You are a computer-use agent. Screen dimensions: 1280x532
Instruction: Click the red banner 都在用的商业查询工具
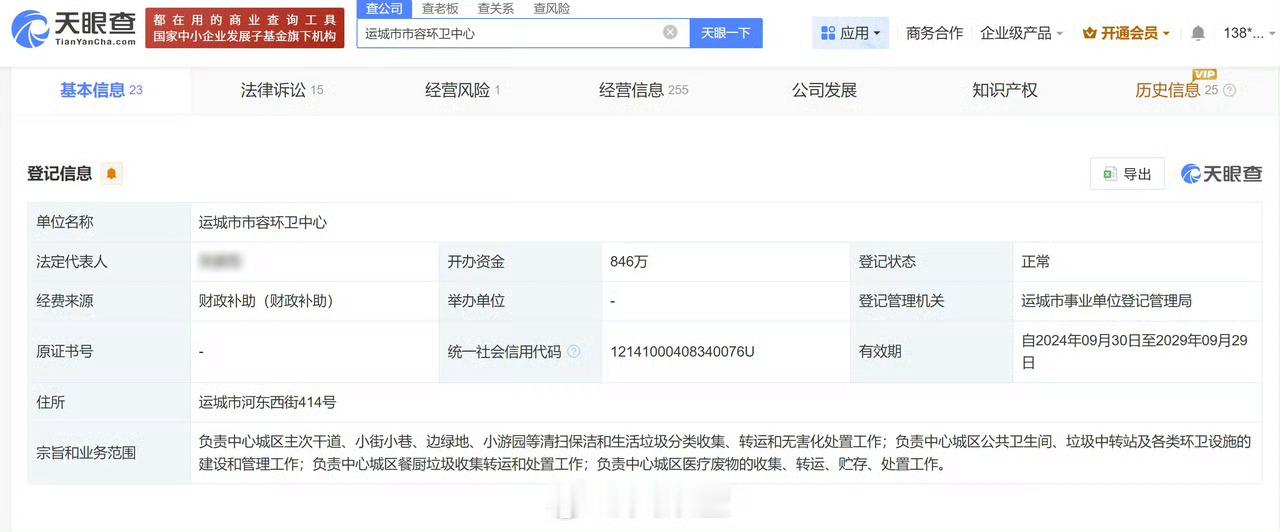click(245, 28)
